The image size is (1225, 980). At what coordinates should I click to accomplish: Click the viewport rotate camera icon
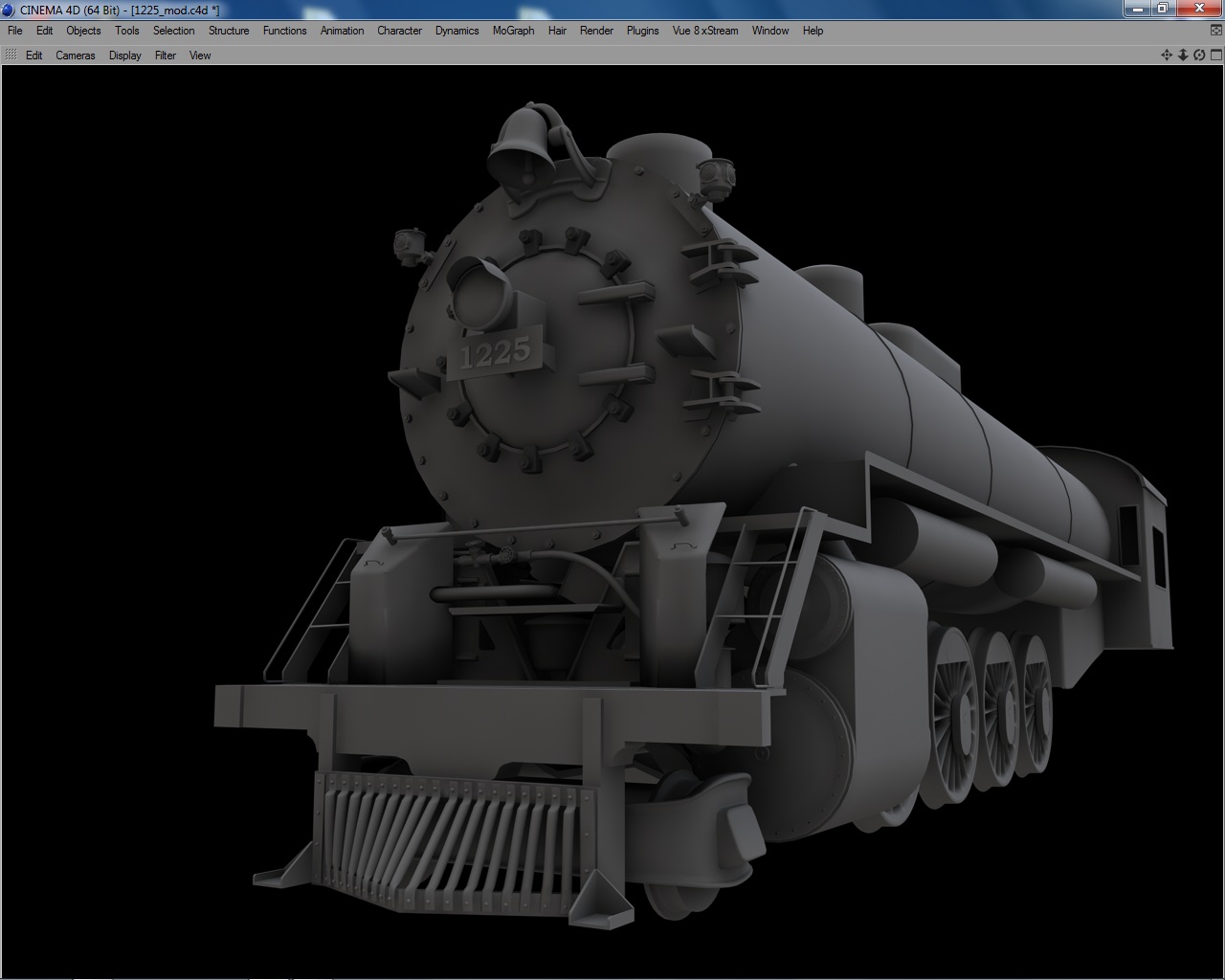1199,55
